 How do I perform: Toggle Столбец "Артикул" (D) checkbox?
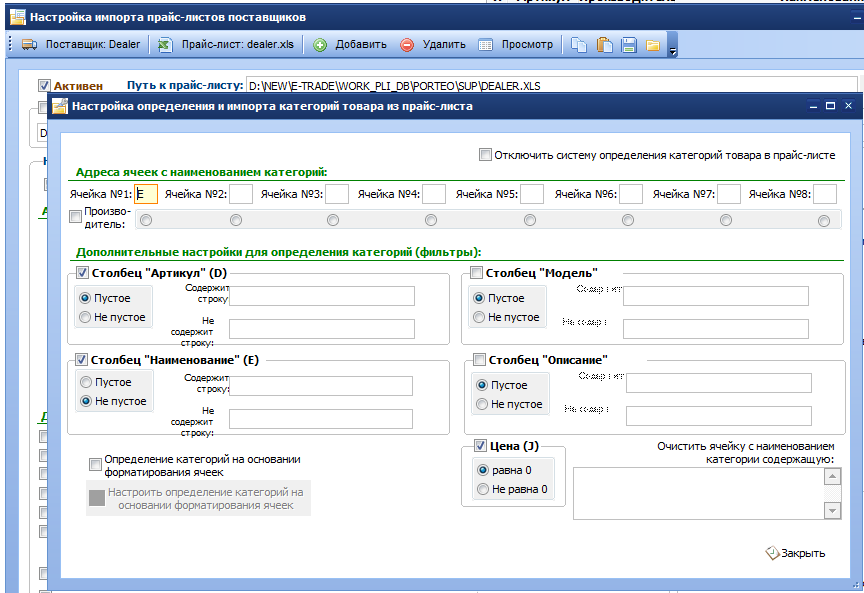(82, 272)
